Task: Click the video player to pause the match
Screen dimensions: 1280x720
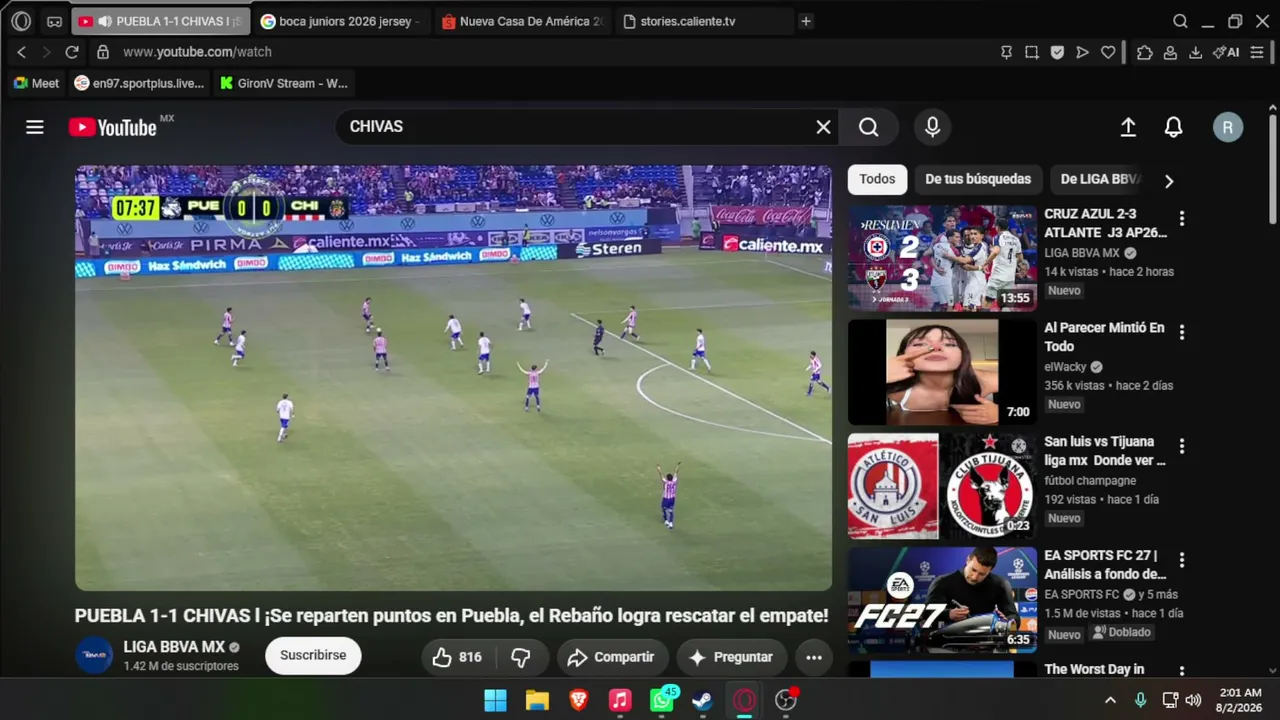Action: coord(453,378)
